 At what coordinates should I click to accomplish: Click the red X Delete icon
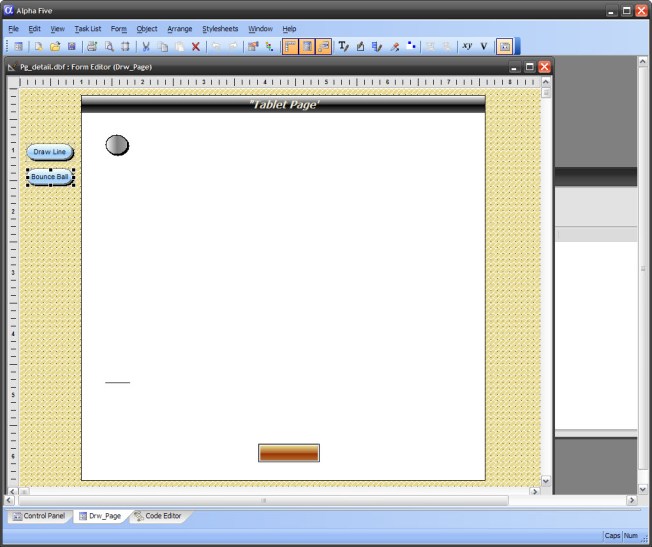click(x=195, y=47)
